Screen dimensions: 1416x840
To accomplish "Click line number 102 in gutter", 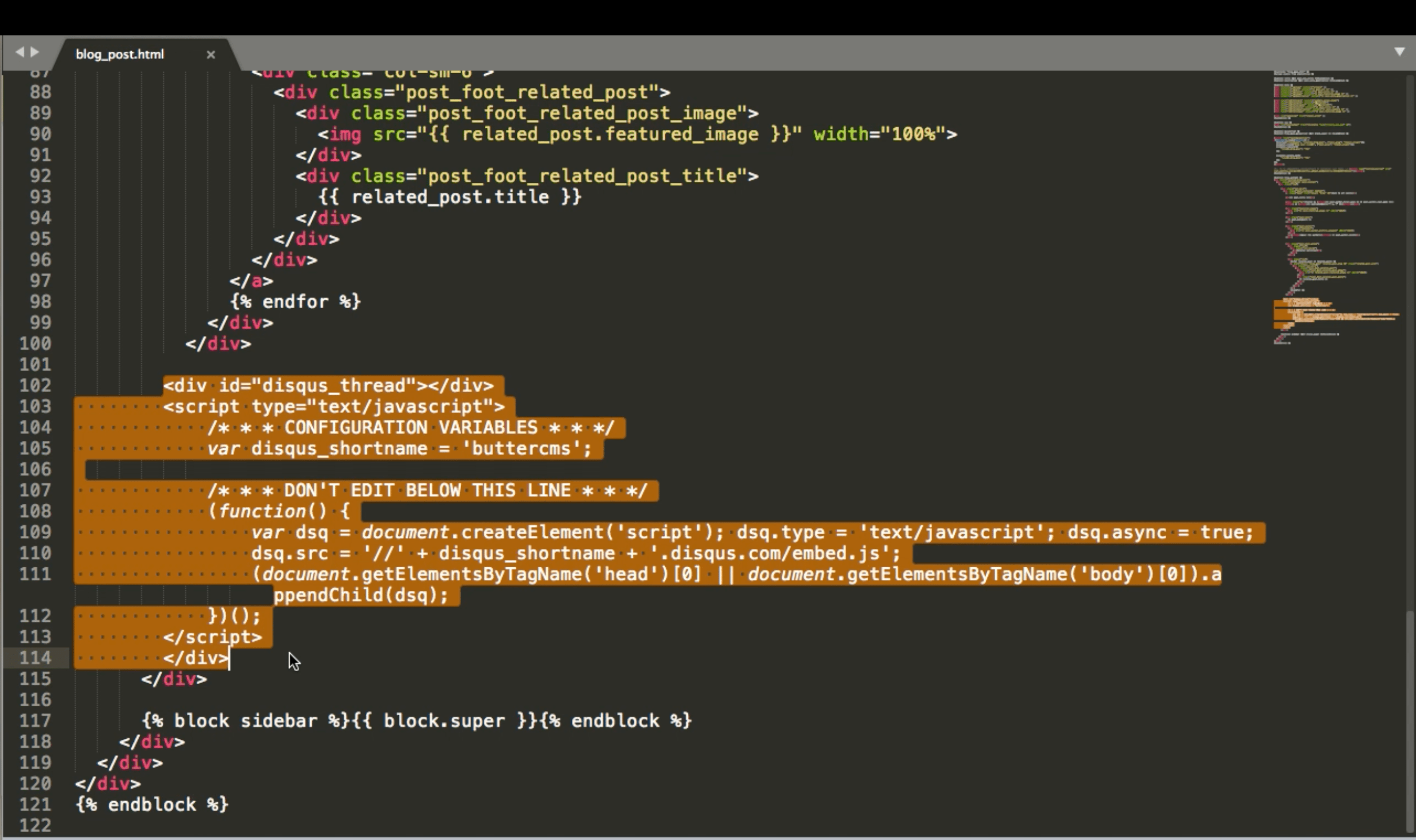I will 35,385.
